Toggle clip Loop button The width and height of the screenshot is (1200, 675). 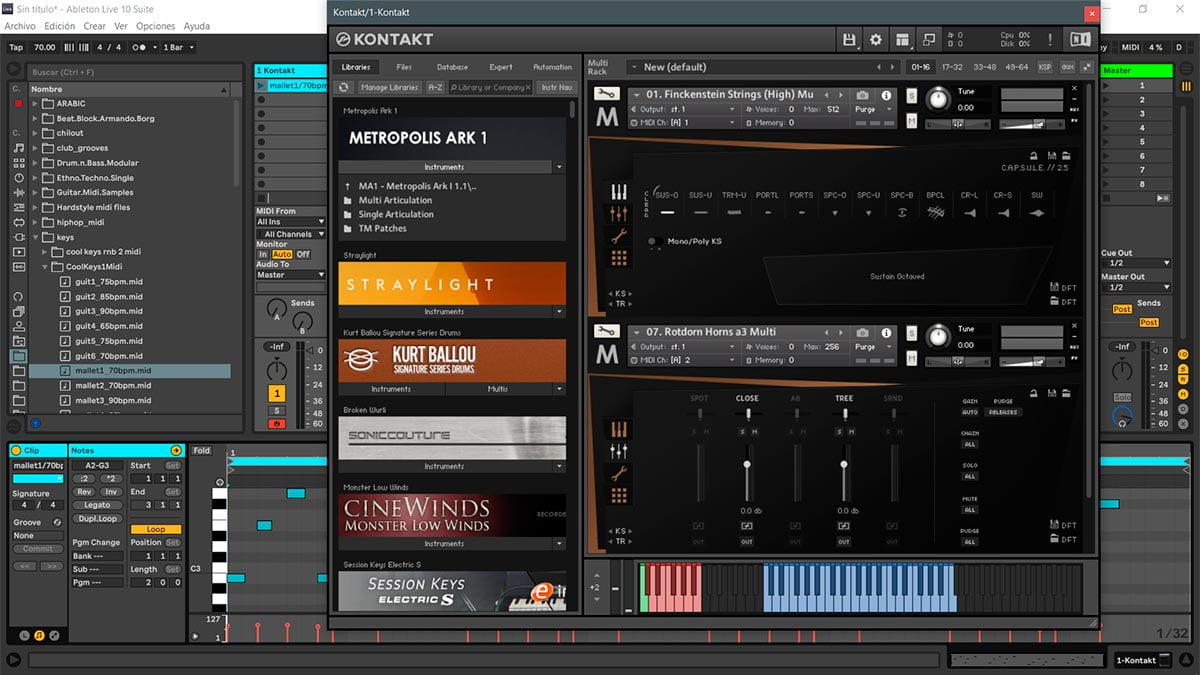pyautogui.click(x=155, y=529)
